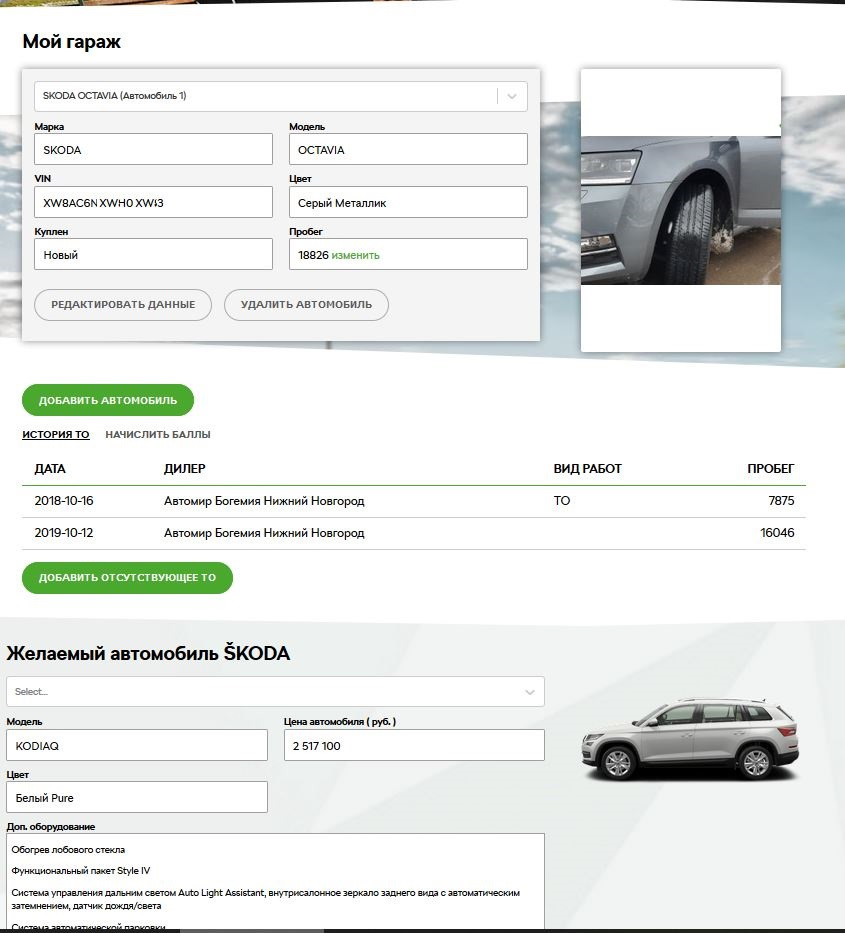Click the Модель field containing KODIAQ
Image resolution: width=845 pixels, height=933 pixels.
pos(137,746)
